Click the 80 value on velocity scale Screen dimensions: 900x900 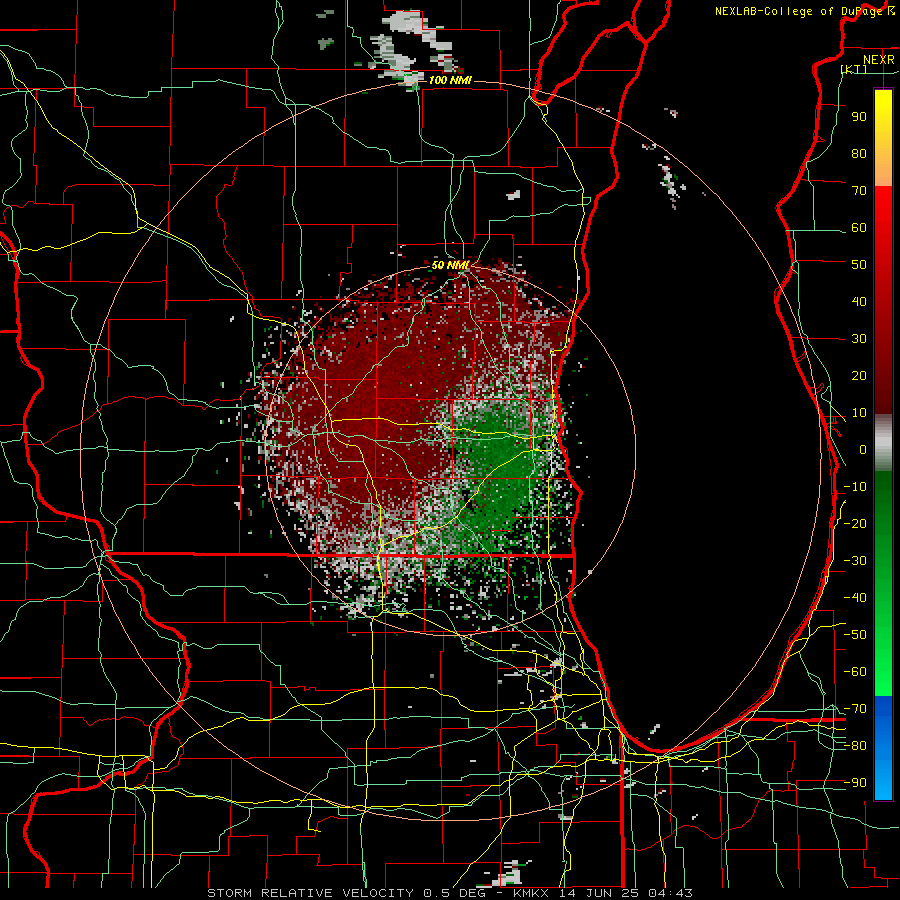tap(859, 153)
